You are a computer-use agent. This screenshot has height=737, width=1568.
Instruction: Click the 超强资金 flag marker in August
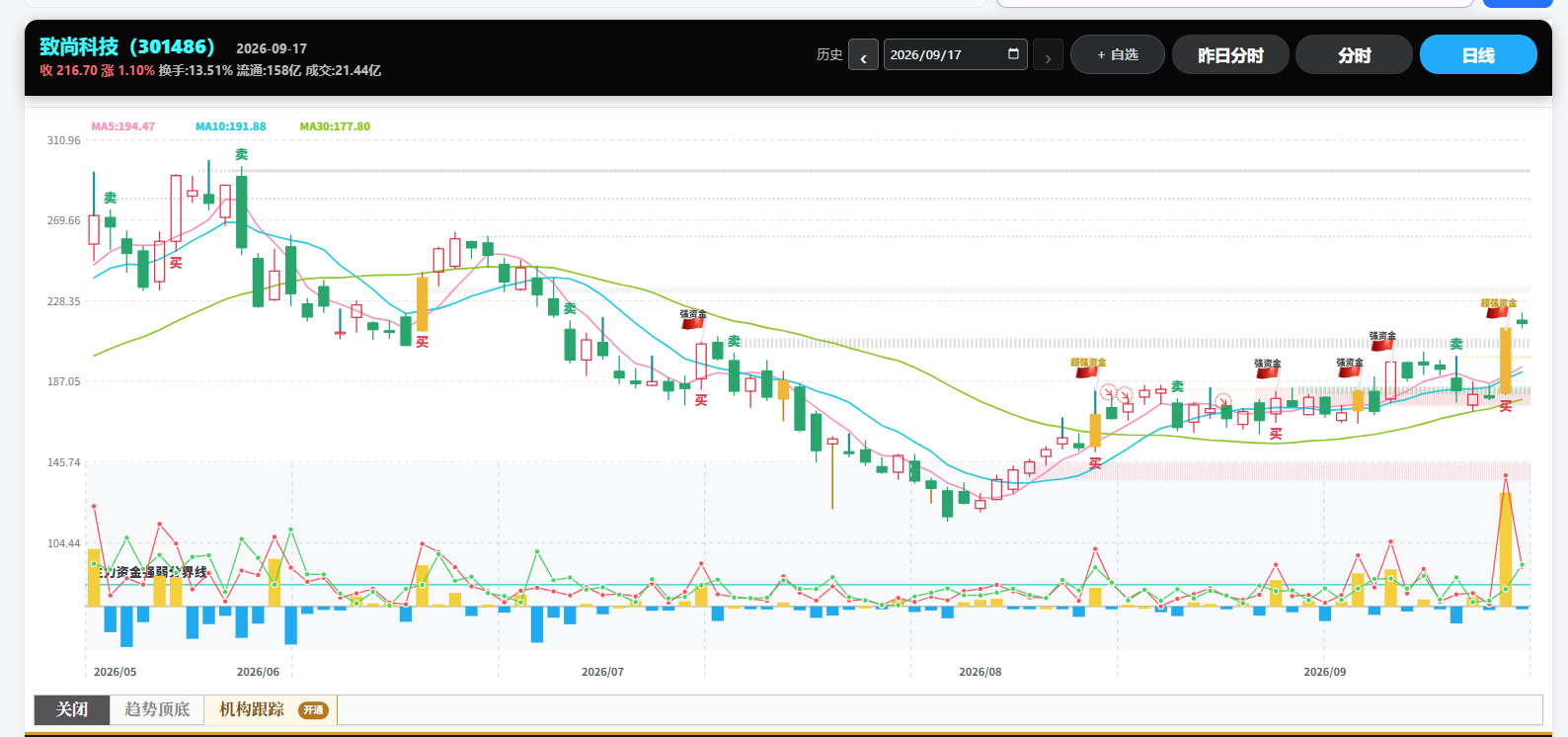point(1088,368)
